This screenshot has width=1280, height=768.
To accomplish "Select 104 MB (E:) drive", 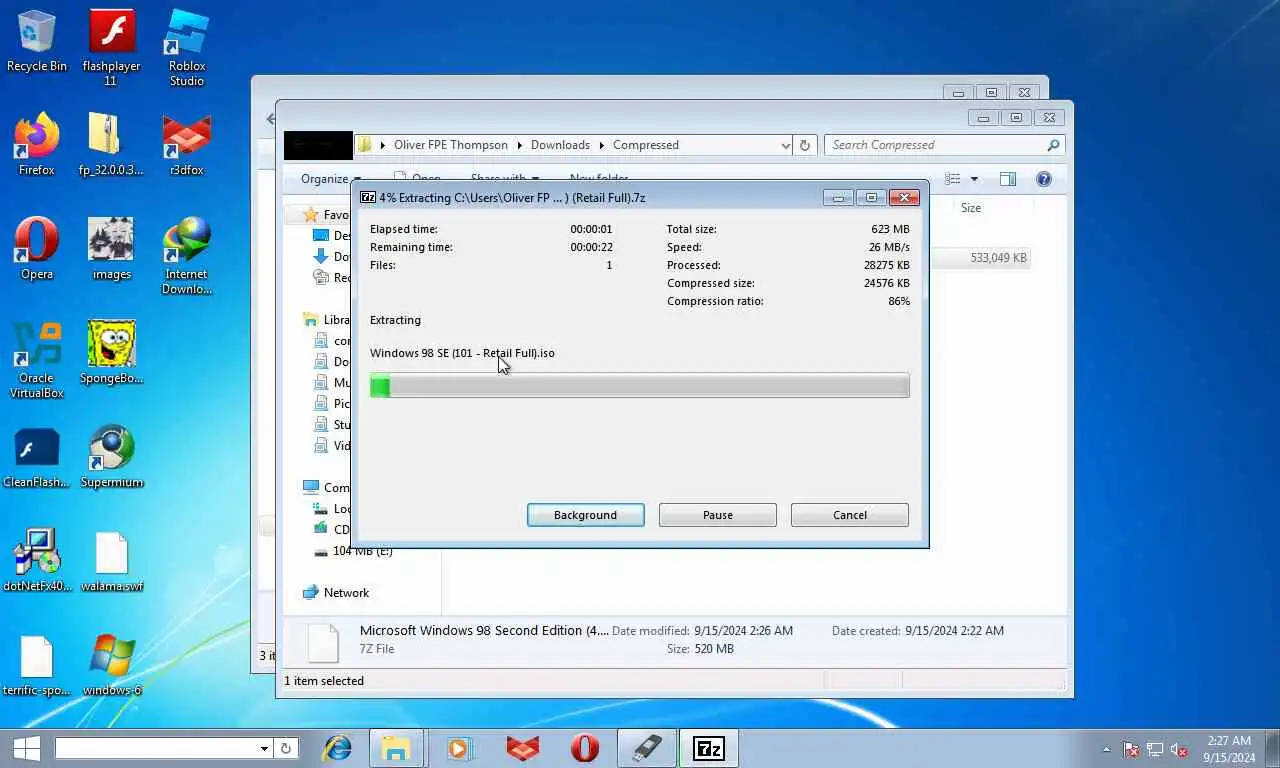I will (x=353, y=551).
